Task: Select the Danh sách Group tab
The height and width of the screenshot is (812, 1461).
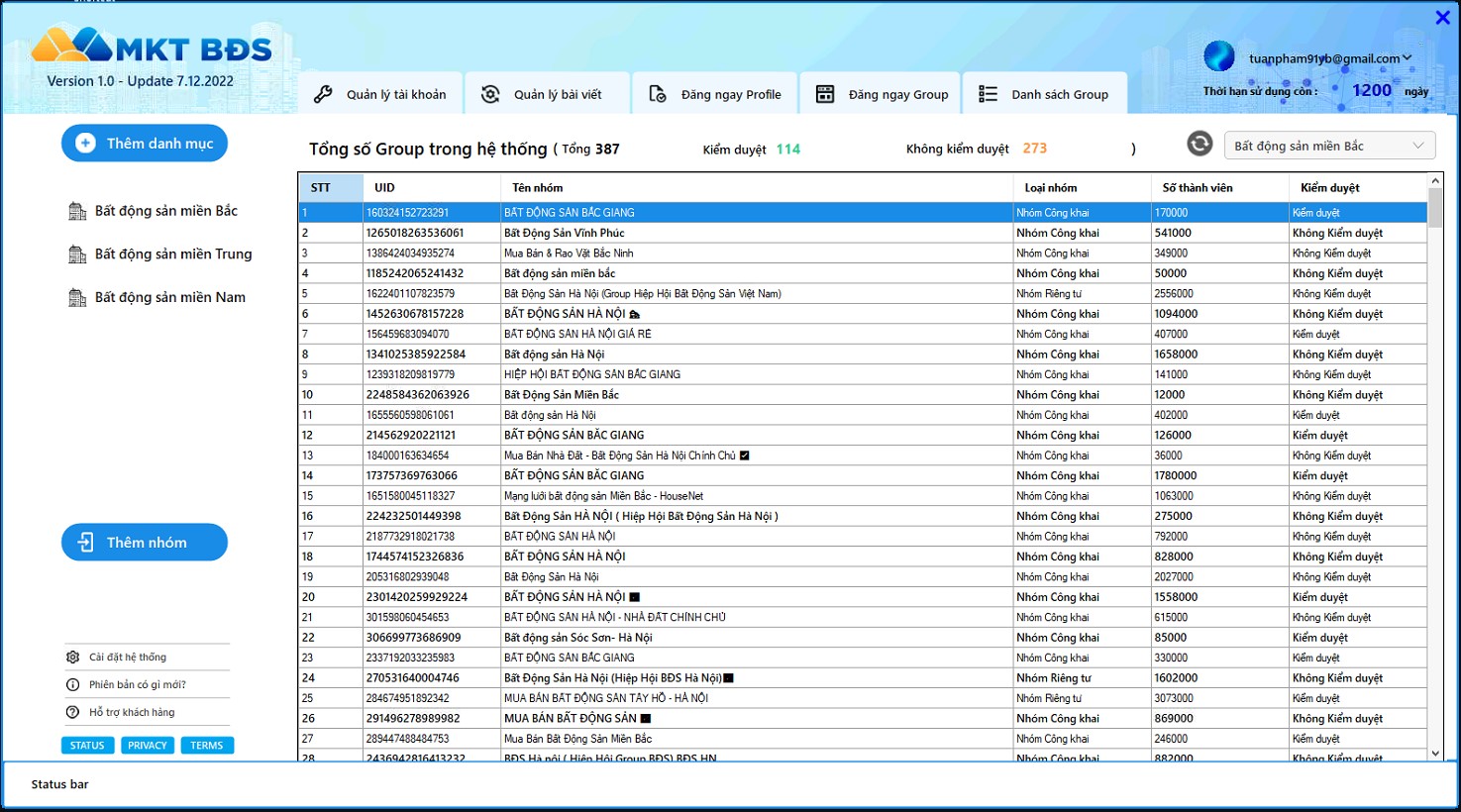Action: pyautogui.click(x=1046, y=93)
